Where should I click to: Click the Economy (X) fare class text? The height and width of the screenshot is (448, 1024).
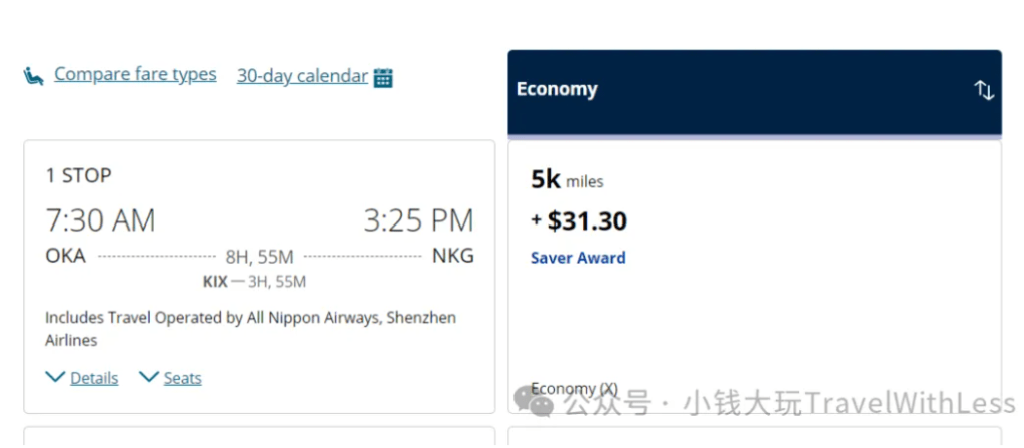coord(574,389)
